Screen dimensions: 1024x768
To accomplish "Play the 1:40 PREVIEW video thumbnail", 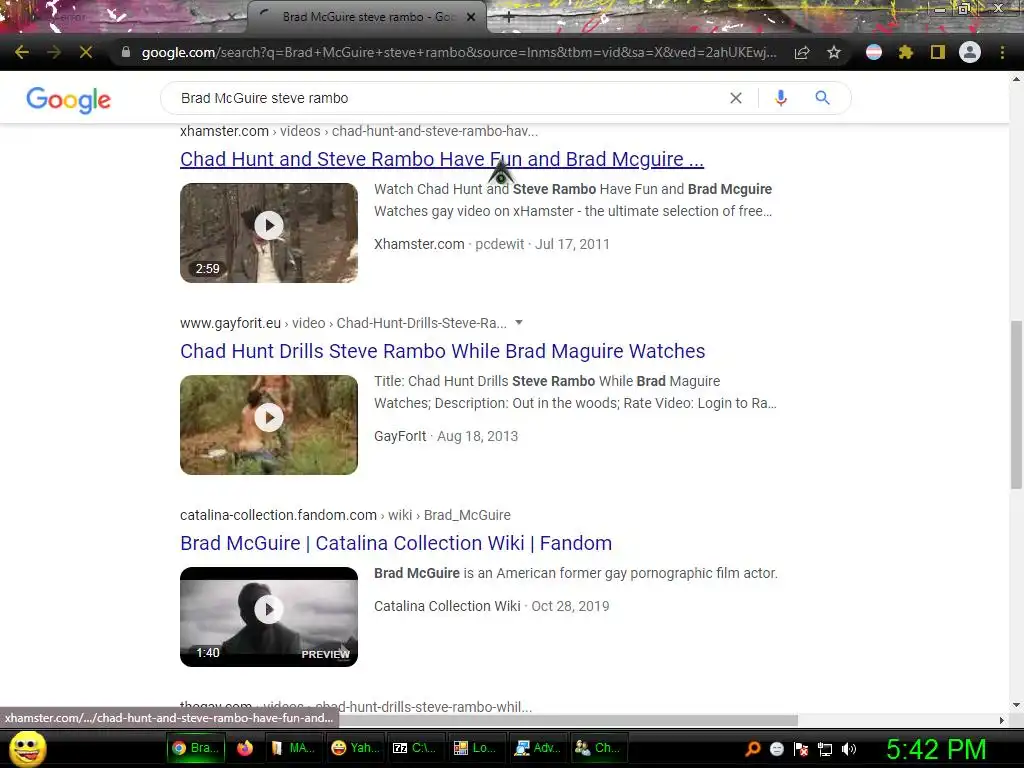I will coord(269,617).
